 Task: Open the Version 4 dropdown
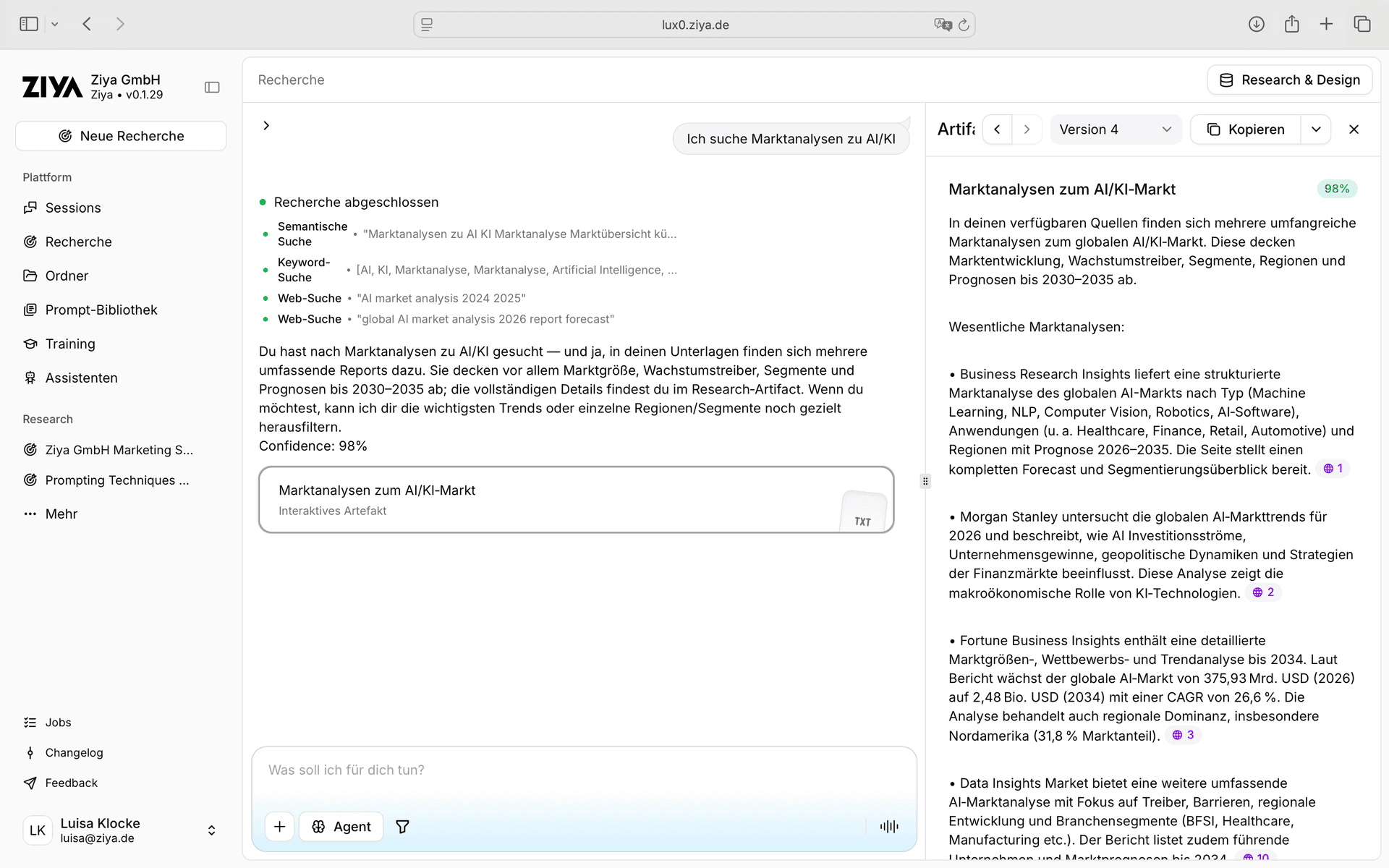point(1115,129)
